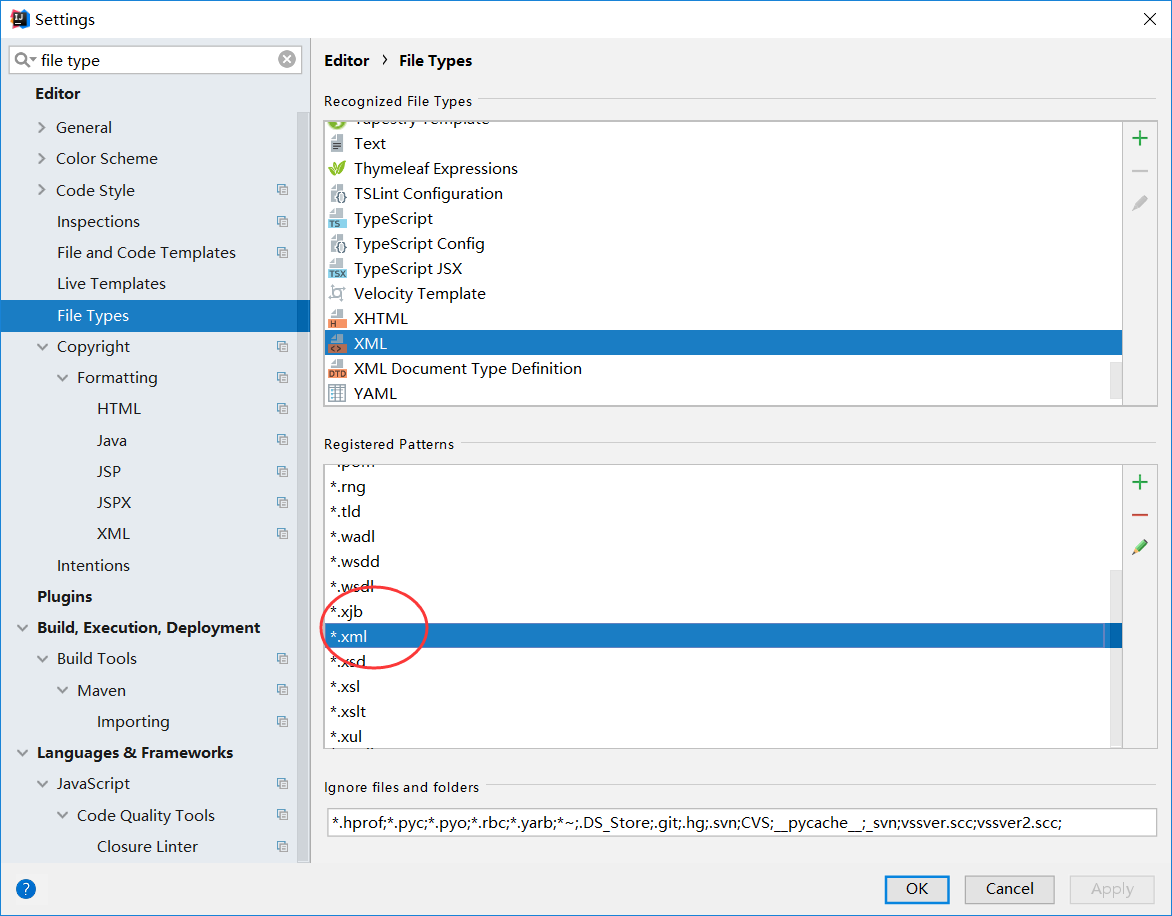Click the Ignore files and folders field

pos(741,823)
